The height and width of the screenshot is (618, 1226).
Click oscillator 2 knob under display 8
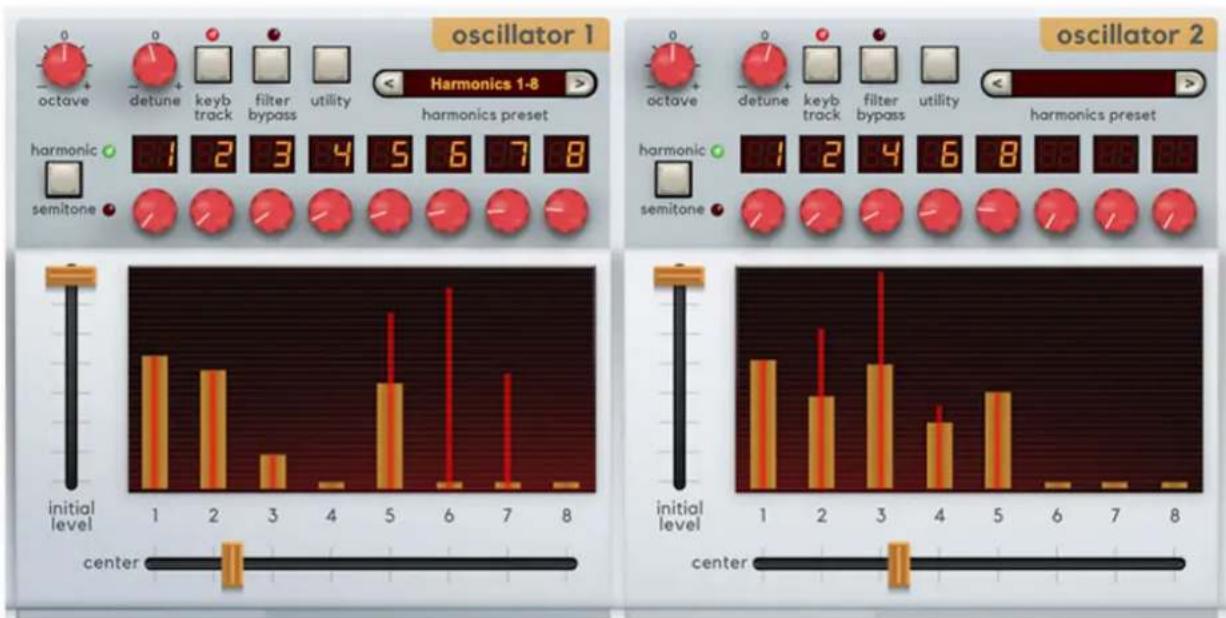point(998,211)
